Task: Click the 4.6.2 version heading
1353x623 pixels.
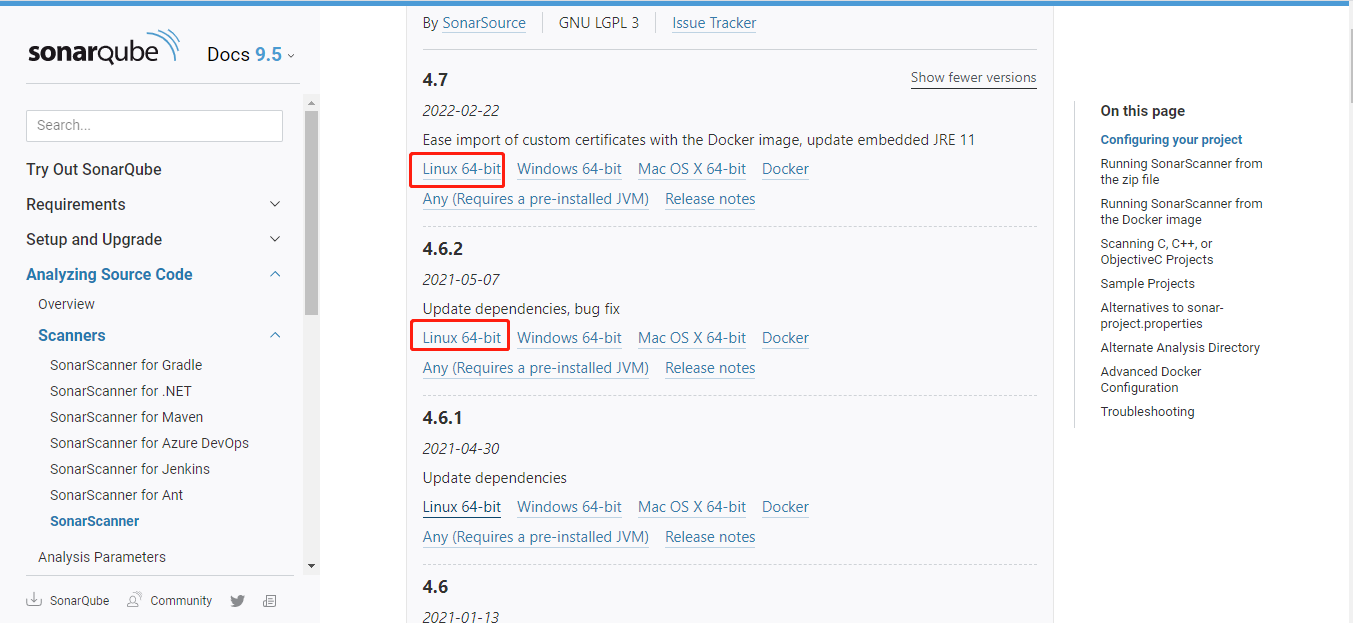Action: pyautogui.click(x=443, y=249)
